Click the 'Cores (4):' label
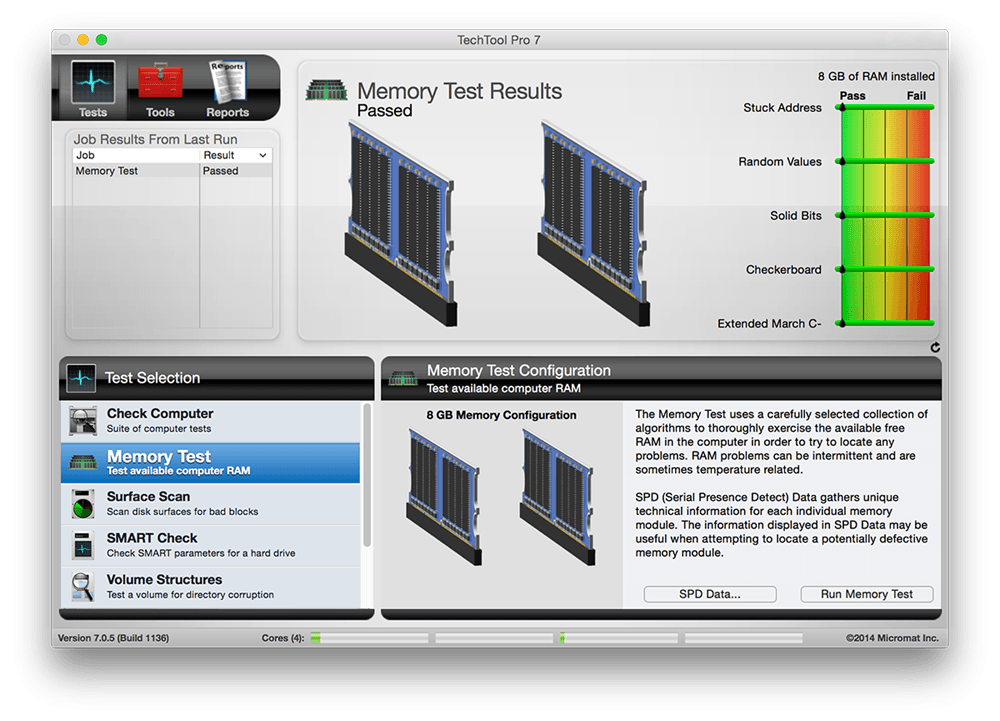Image resolution: width=1000 pixels, height=721 pixels. (283, 638)
